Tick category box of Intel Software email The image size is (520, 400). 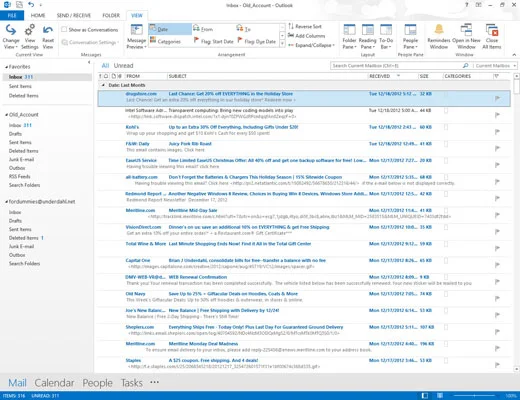point(446,110)
